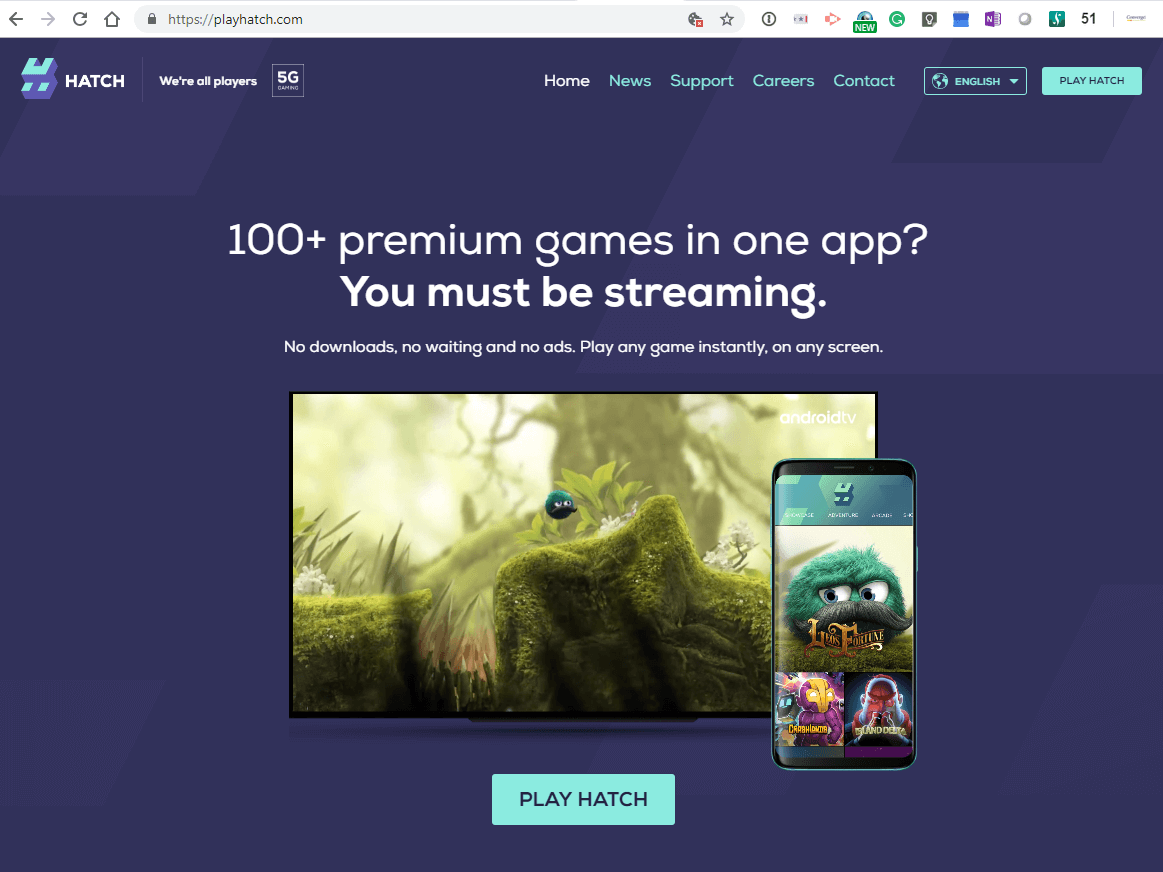Open the Support menu item
Image resolution: width=1163 pixels, height=872 pixels.
click(702, 81)
